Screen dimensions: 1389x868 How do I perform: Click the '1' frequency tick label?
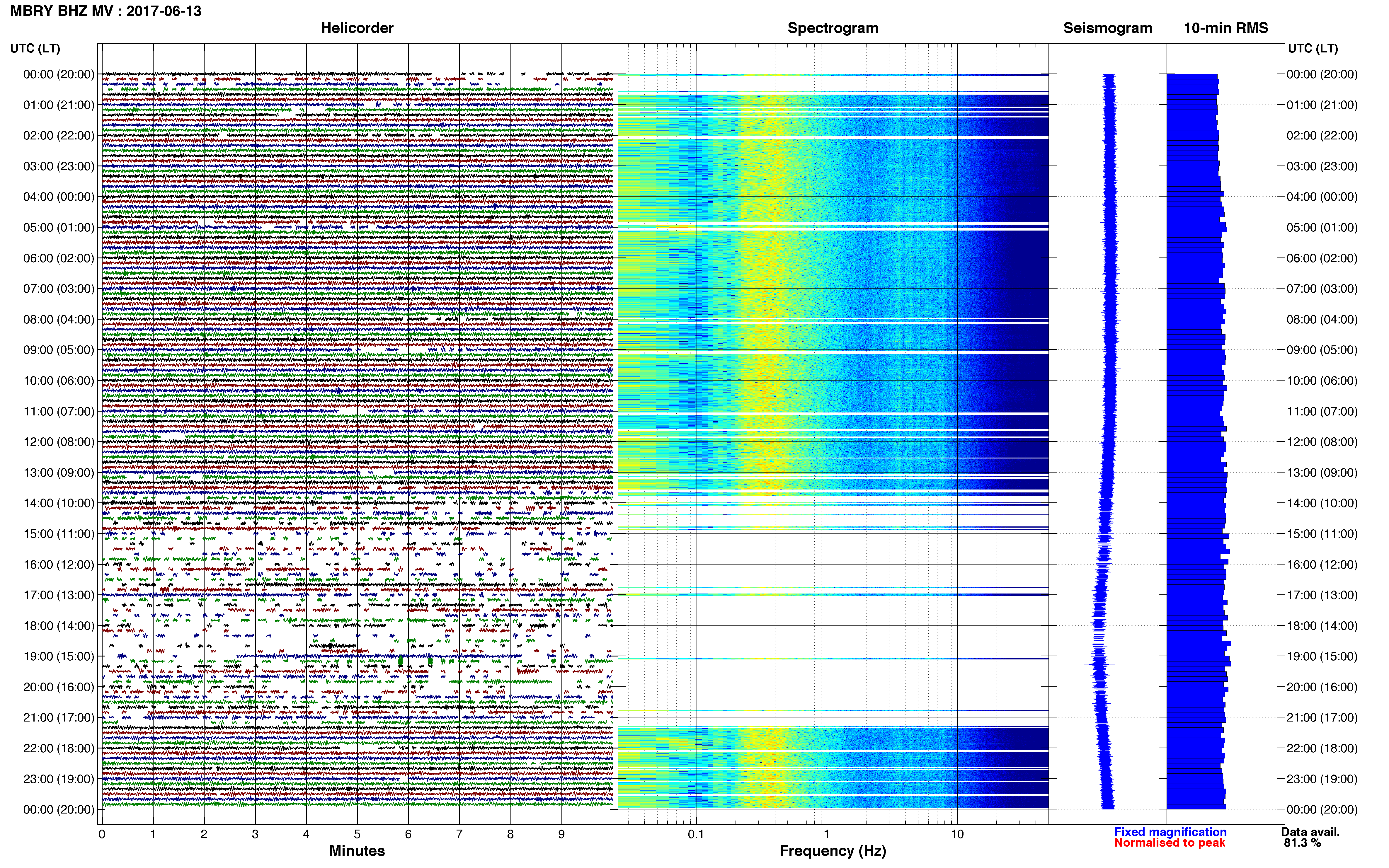[x=826, y=835]
